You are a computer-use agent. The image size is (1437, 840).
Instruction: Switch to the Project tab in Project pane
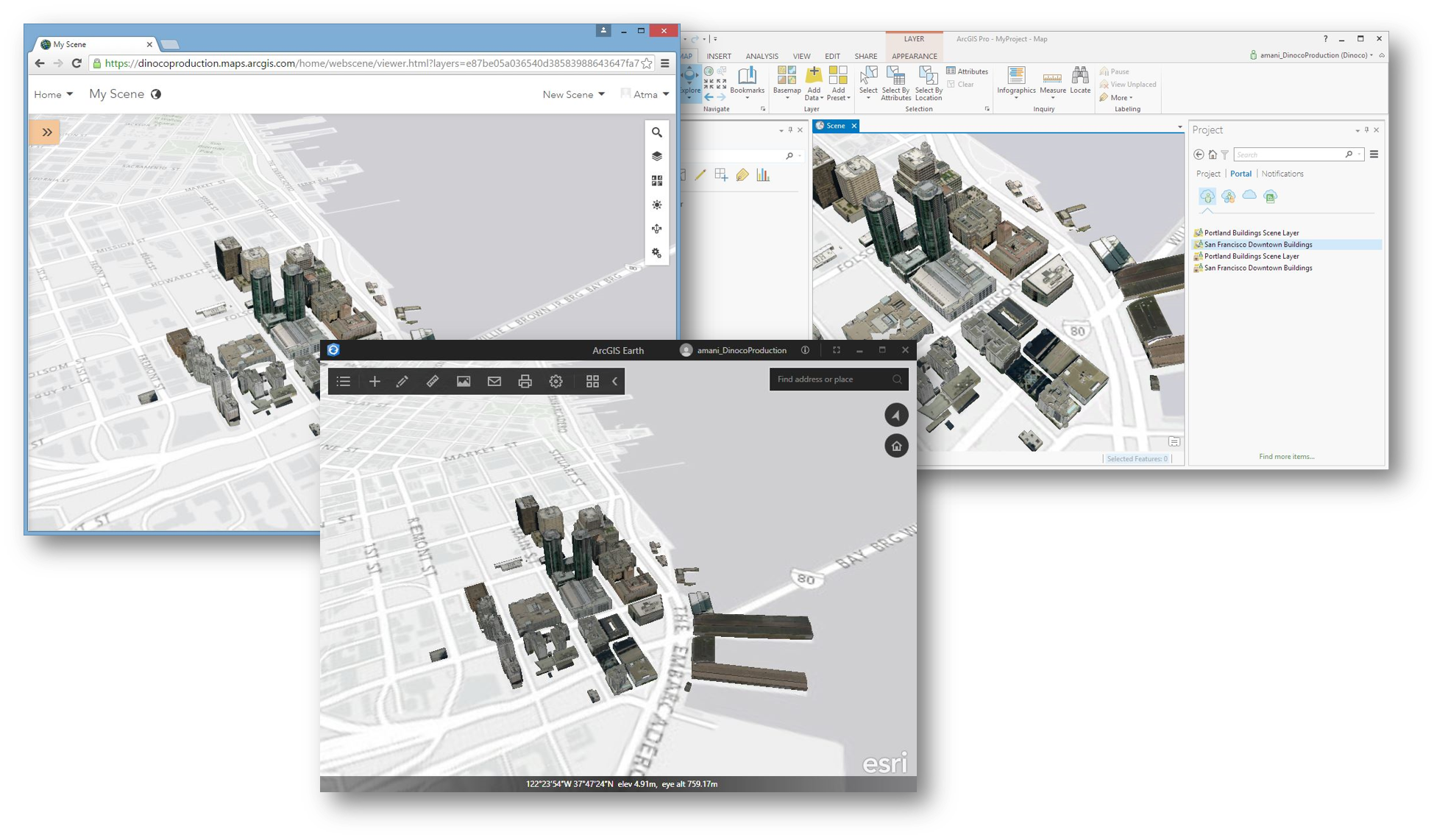(1208, 174)
